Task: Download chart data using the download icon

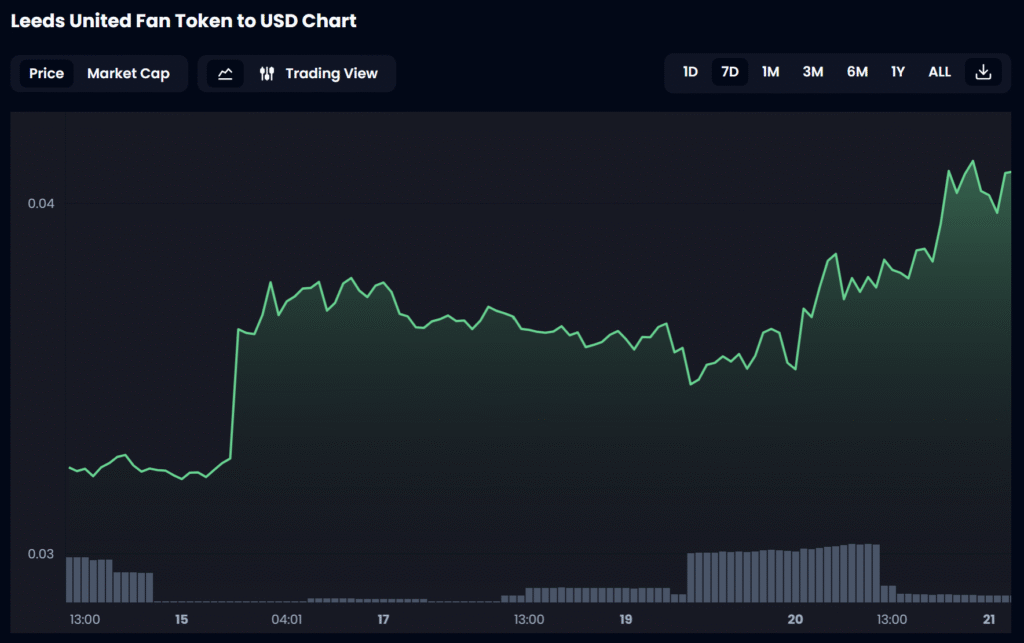Action: point(983,72)
